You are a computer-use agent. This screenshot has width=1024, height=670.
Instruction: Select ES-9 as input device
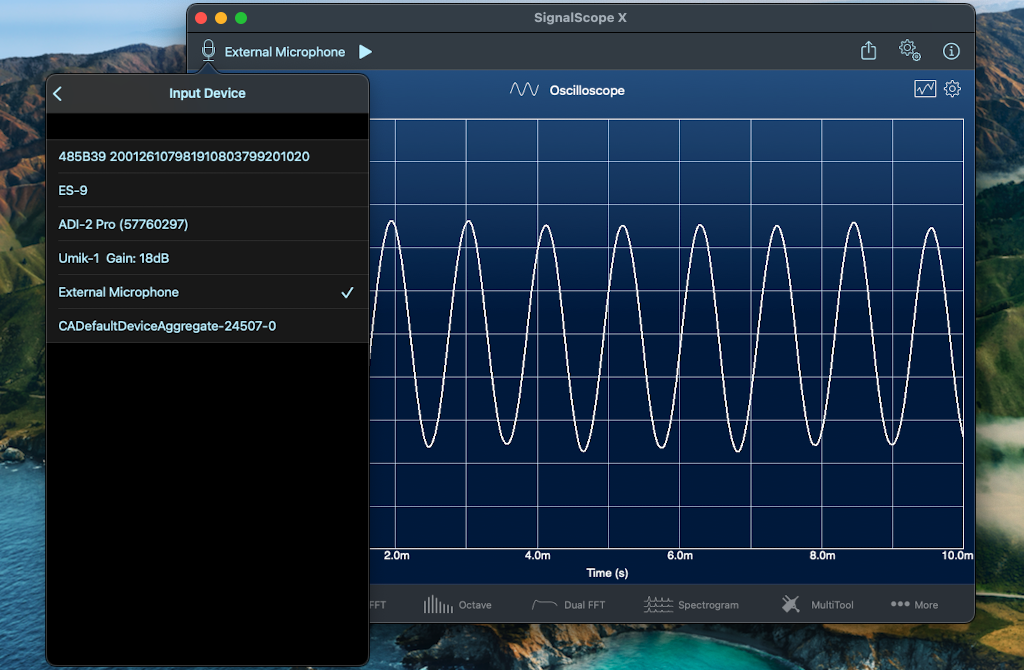(208, 190)
